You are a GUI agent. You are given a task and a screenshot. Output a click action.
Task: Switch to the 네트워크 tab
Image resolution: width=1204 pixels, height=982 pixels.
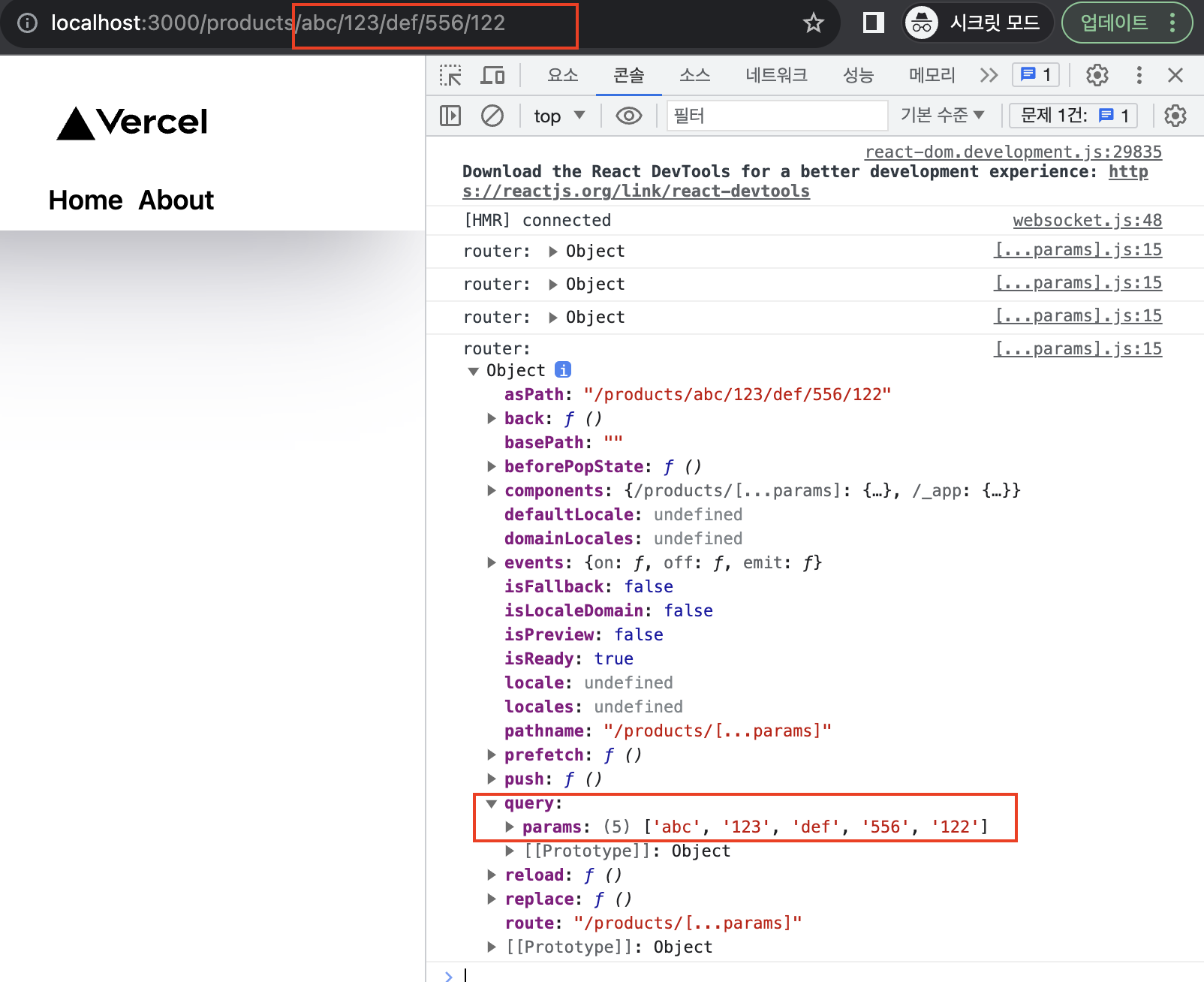[777, 75]
